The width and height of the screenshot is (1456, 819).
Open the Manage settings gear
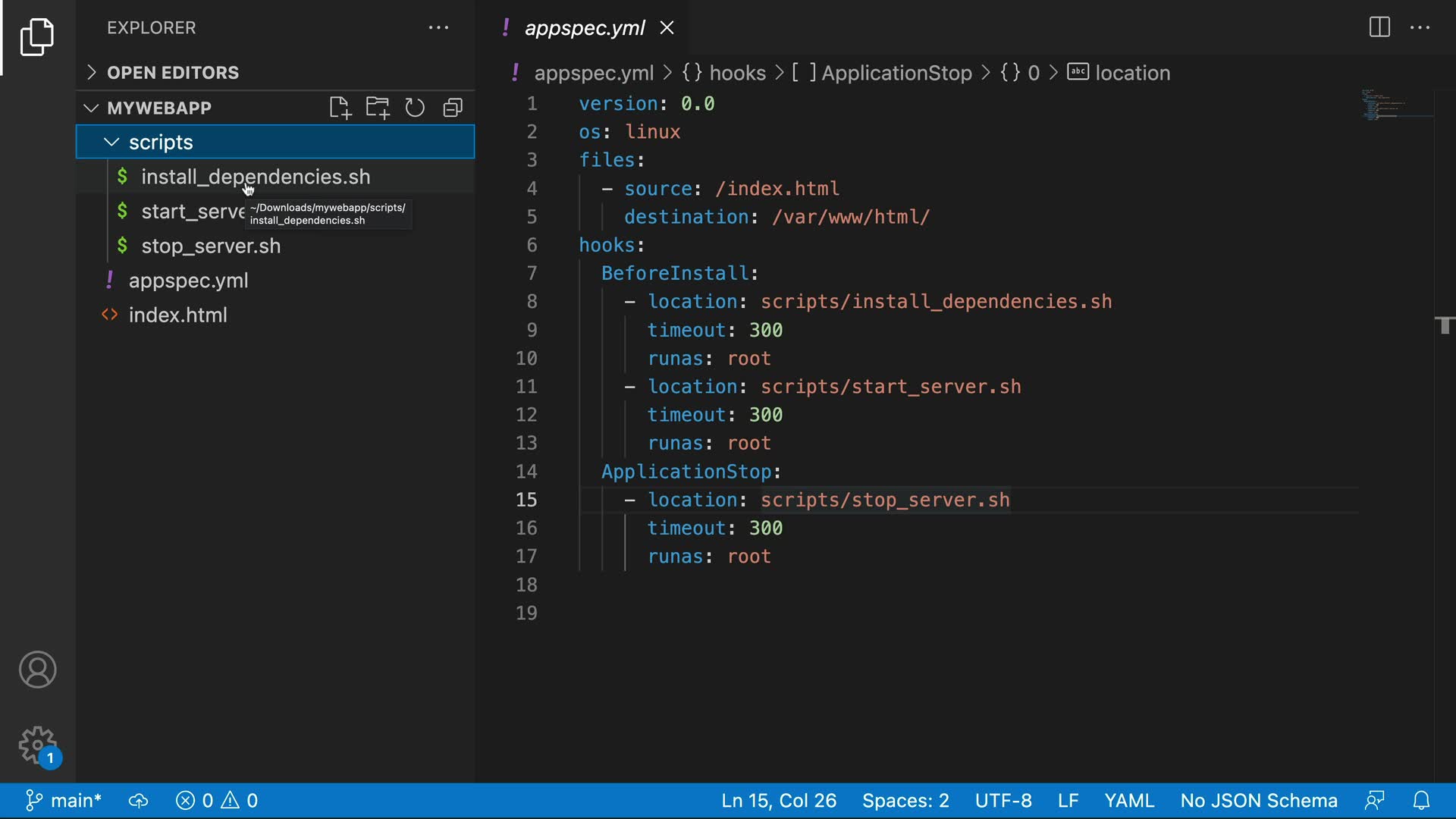click(37, 745)
